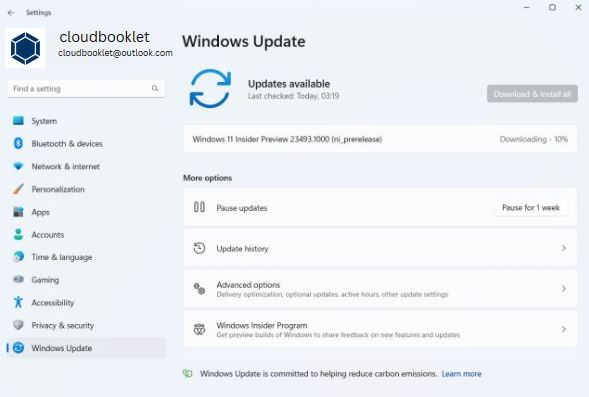Go to Bluetooth & devices label

(67, 143)
